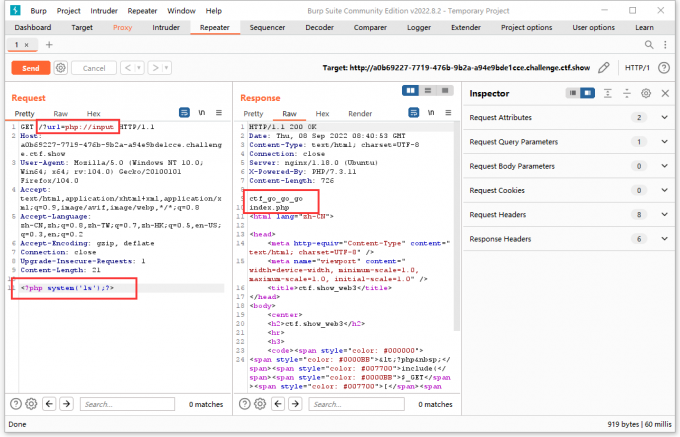
Task: Open history back dropdown arrow
Action: click(139, 68)
